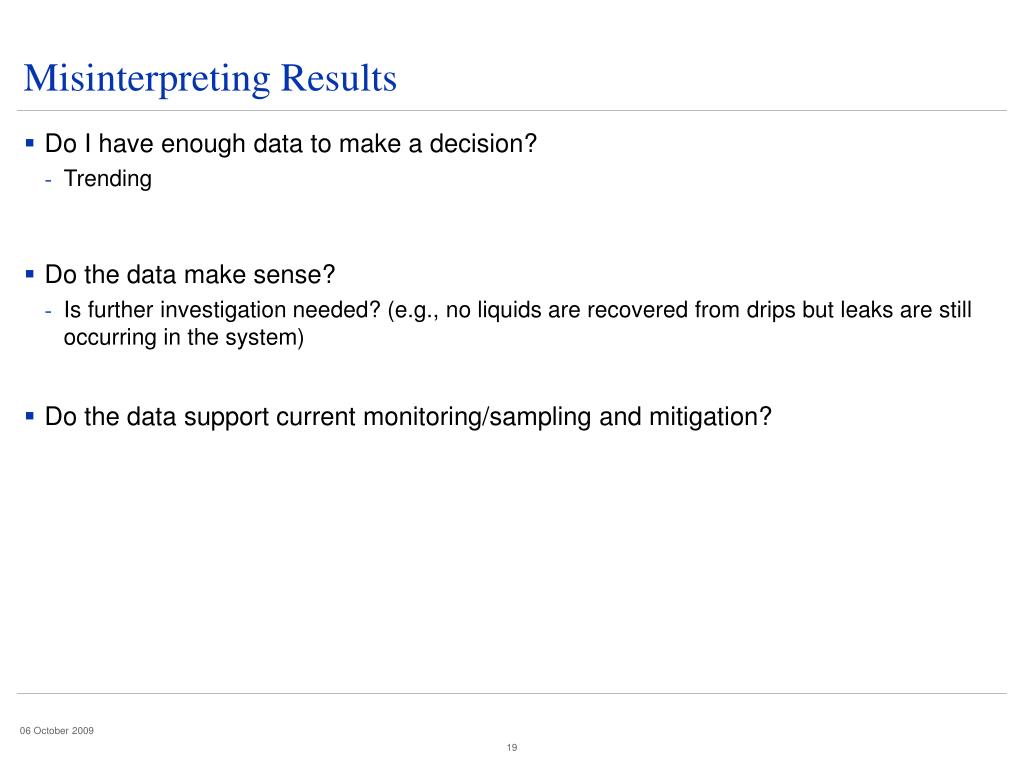Click the blue bullet before 'Do the data support'
Image resolution: width=1024 pixels, height=768 pixels.
pos(29,415)
